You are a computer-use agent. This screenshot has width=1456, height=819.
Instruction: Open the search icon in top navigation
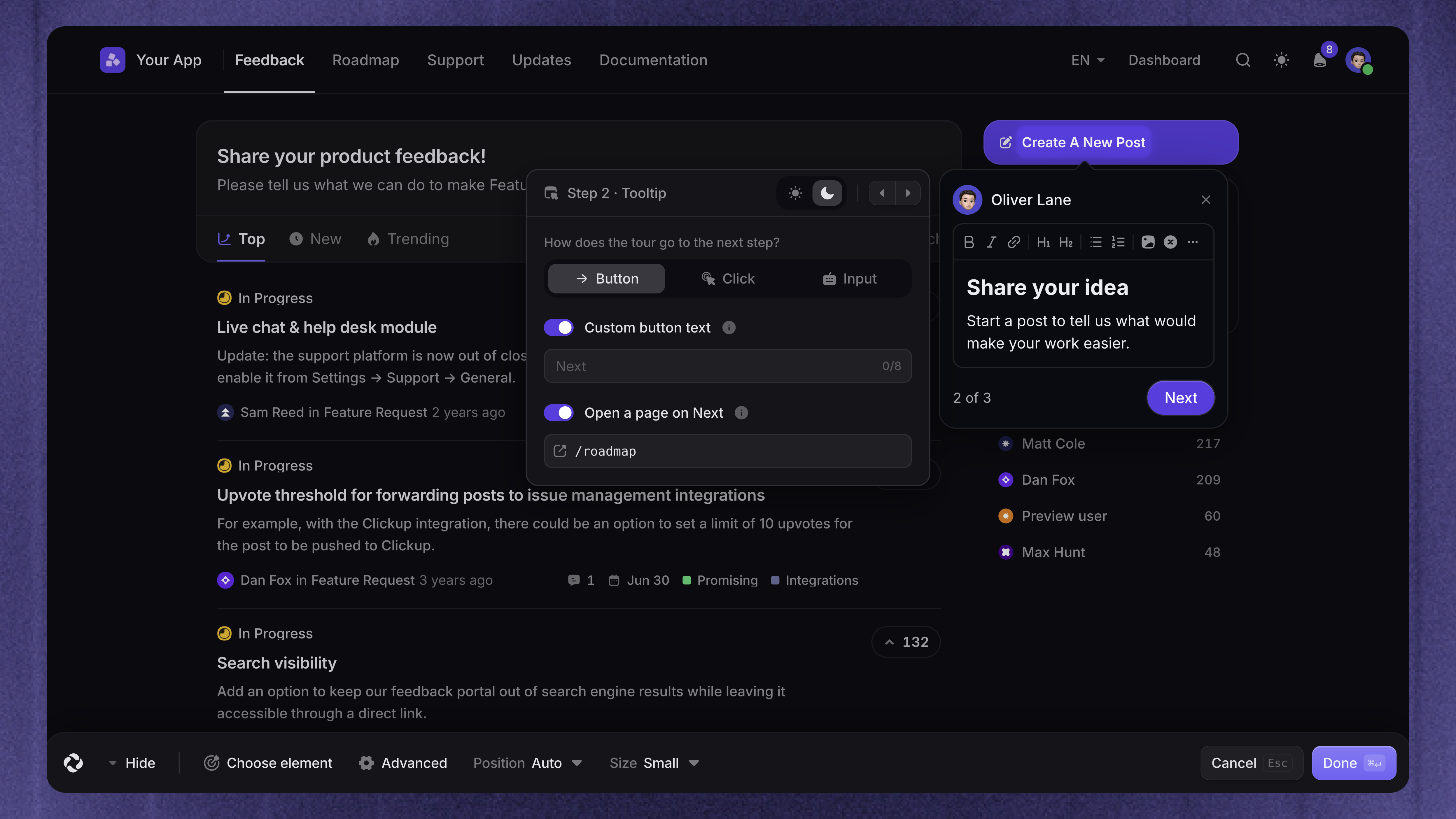(x=1242, y=60)
